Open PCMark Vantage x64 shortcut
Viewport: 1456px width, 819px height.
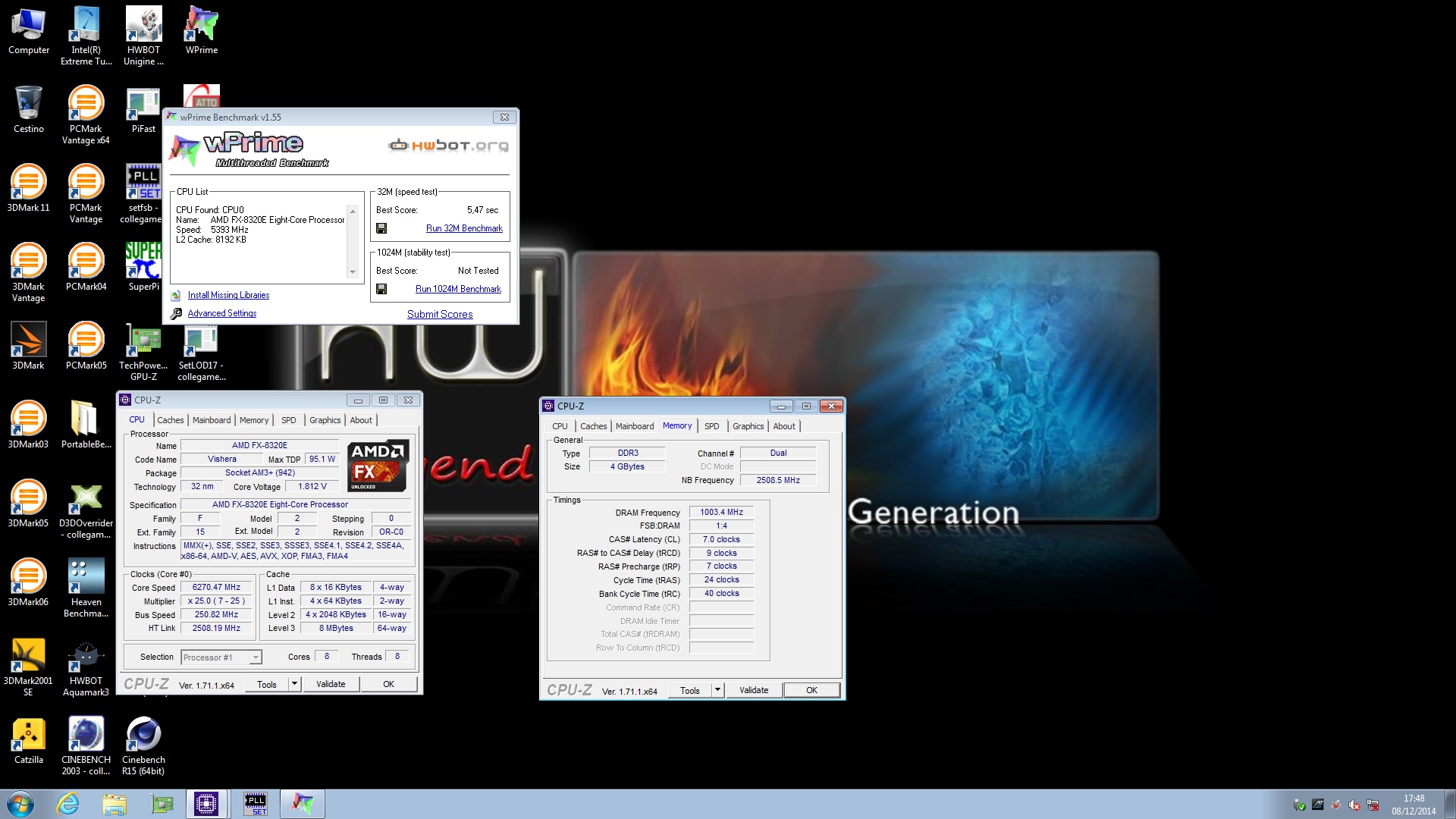[86, 115]
